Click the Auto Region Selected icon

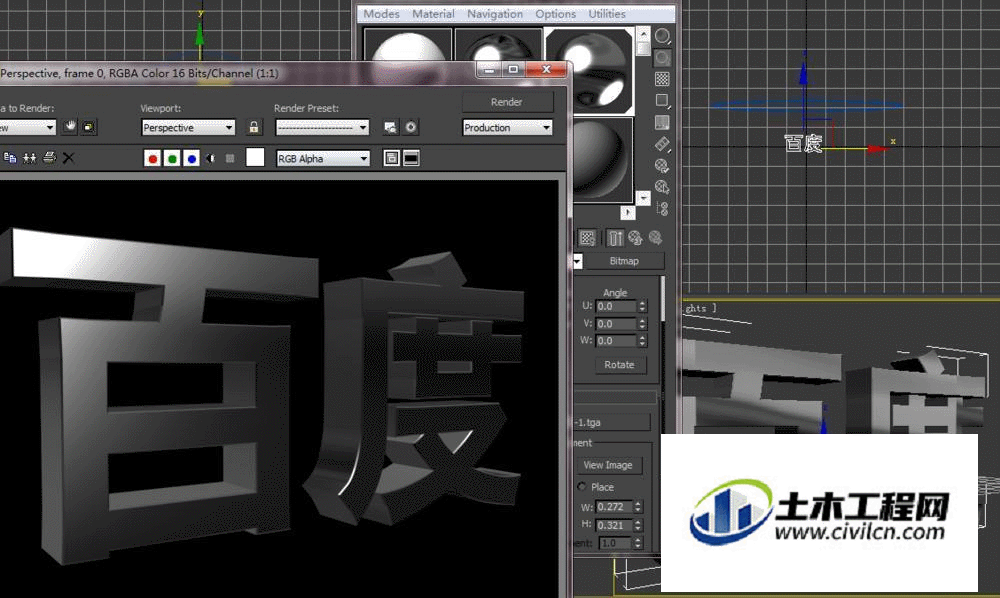click(x=89, y=127)
